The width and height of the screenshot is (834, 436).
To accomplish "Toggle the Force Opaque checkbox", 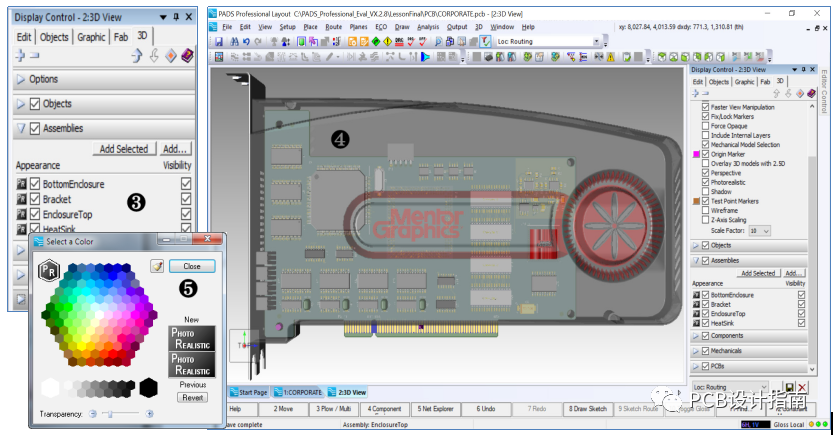I will coord(705,126).
